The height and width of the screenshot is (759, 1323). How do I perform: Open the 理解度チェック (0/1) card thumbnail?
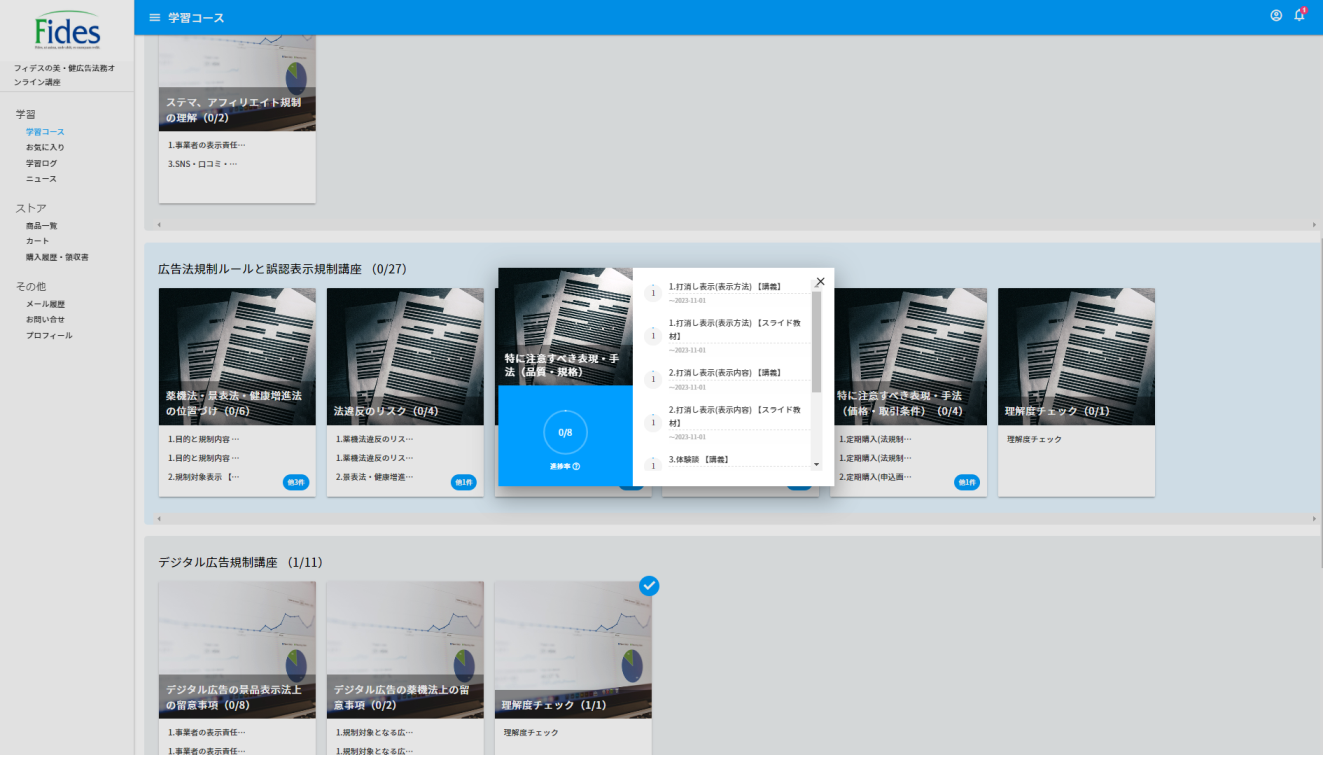[x=1076, y=357]
